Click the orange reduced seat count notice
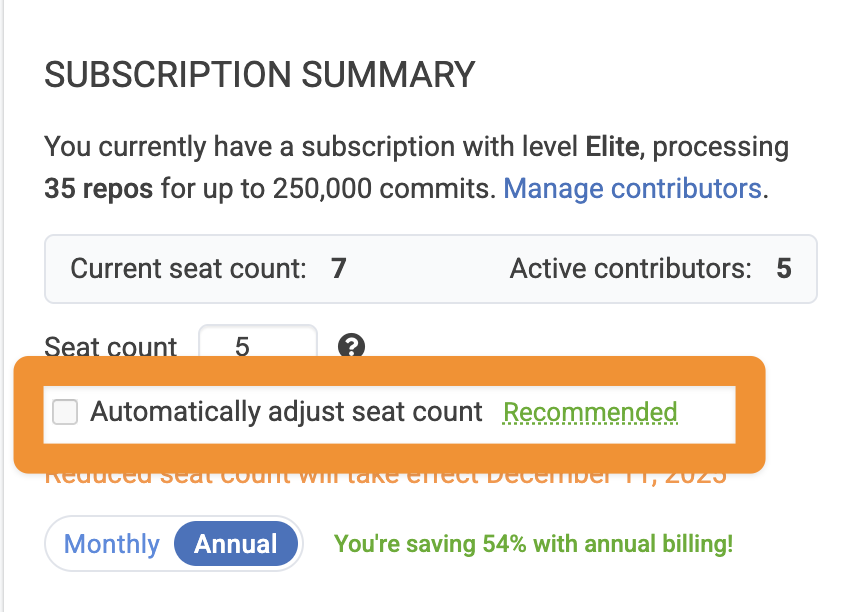 pos(385,478)
